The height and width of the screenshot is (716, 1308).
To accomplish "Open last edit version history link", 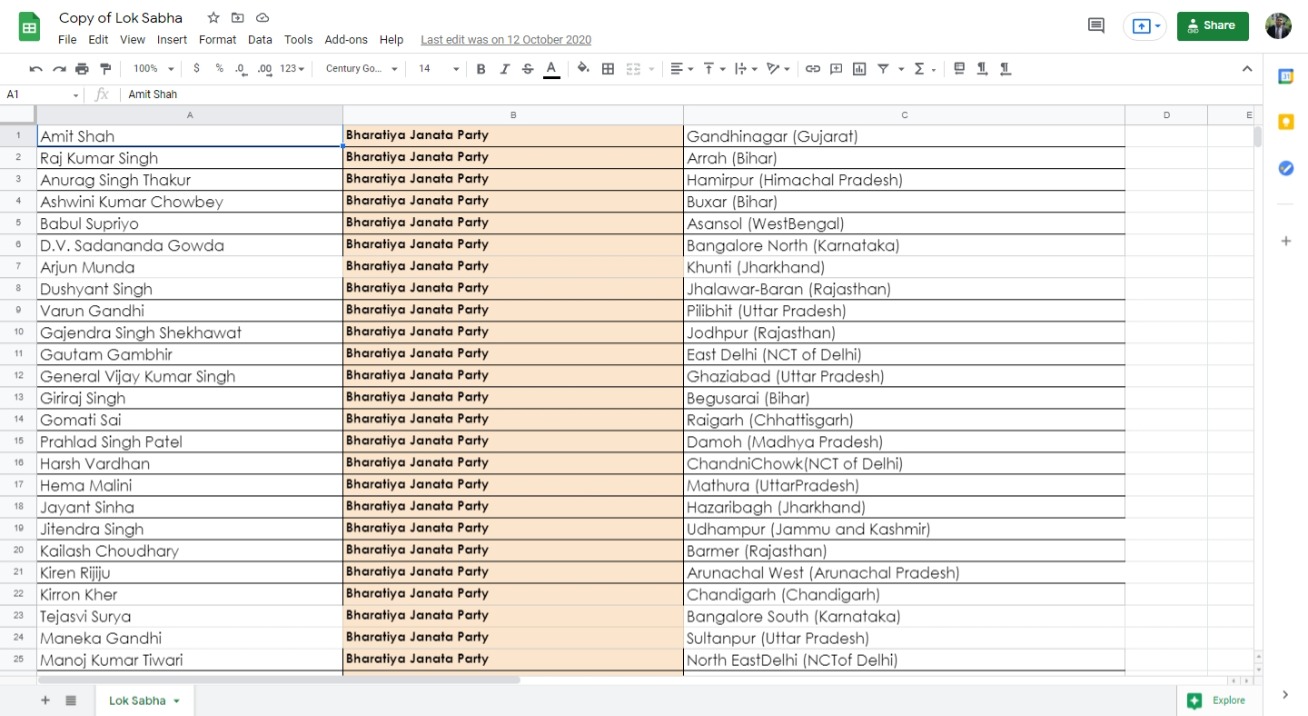I will 505,40.
